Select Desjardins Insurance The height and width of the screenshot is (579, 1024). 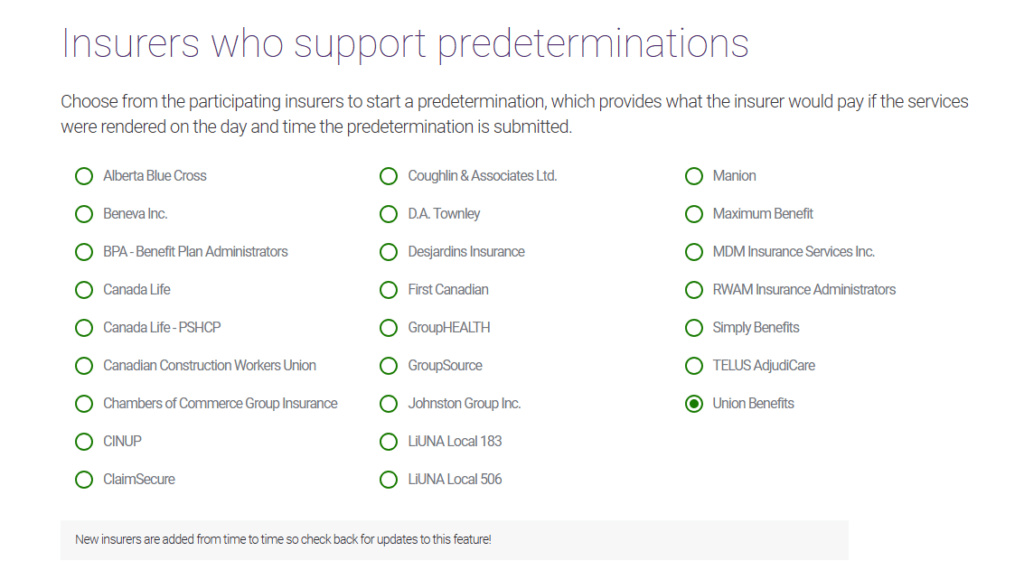[388, 252]
